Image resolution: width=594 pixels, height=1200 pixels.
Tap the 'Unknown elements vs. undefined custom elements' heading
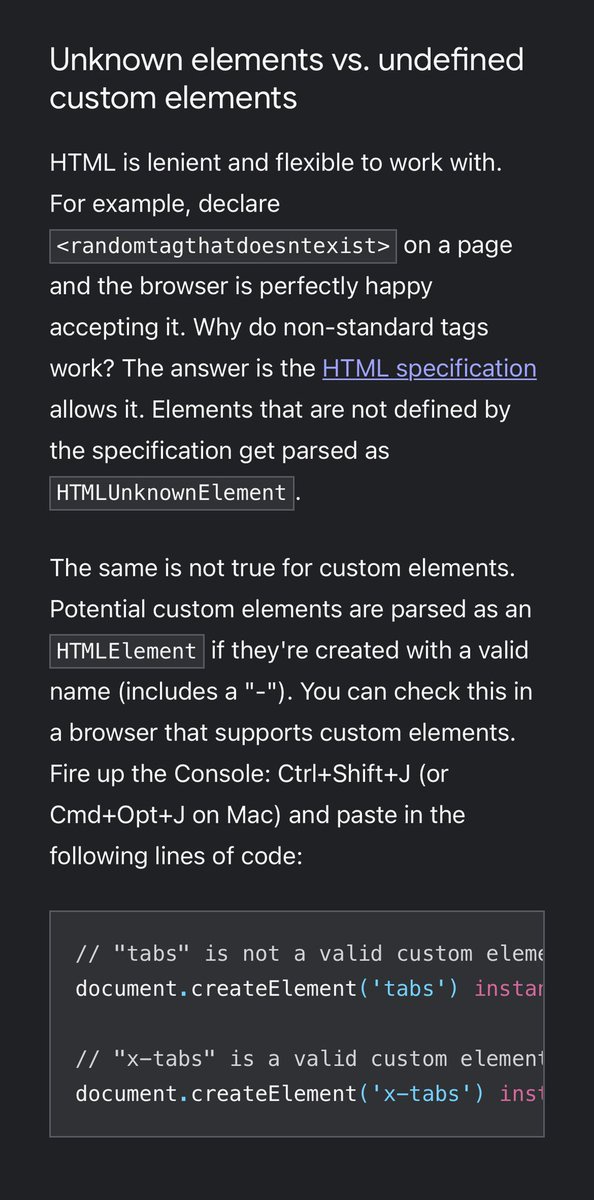click(287, 78)
